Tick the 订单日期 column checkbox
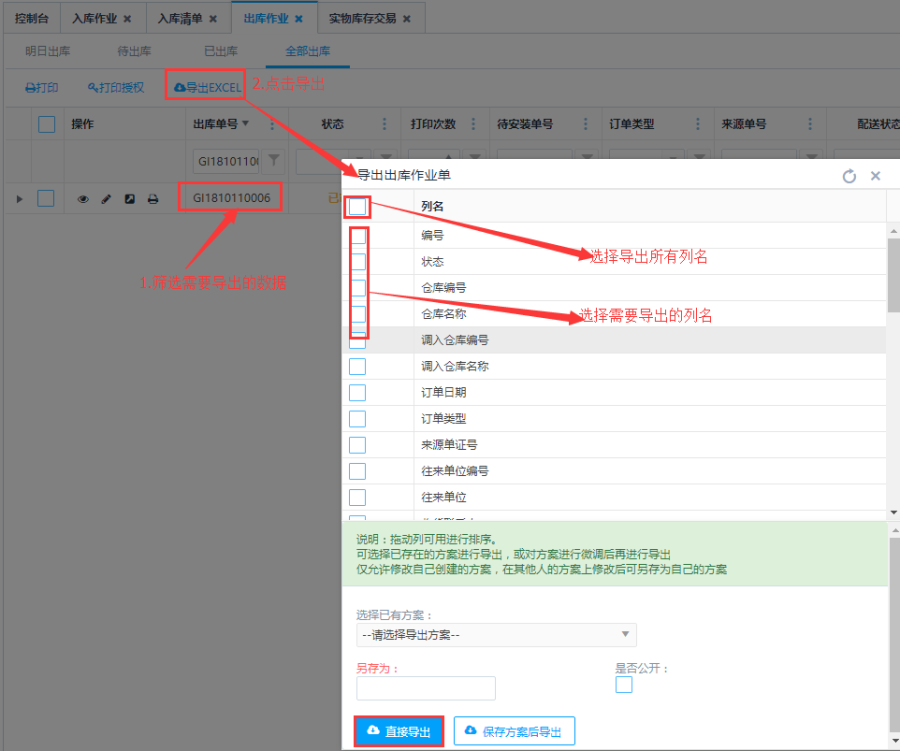900x751 pixels. [357, 393]
